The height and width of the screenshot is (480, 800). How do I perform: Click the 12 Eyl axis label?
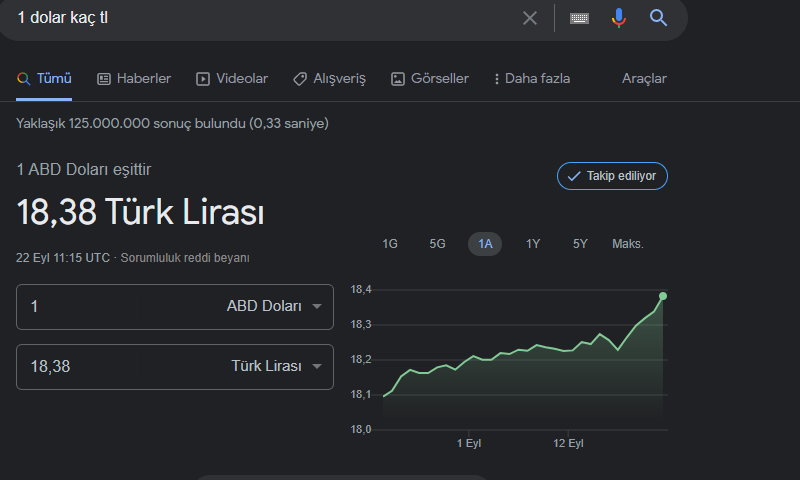tap(568, 443)
